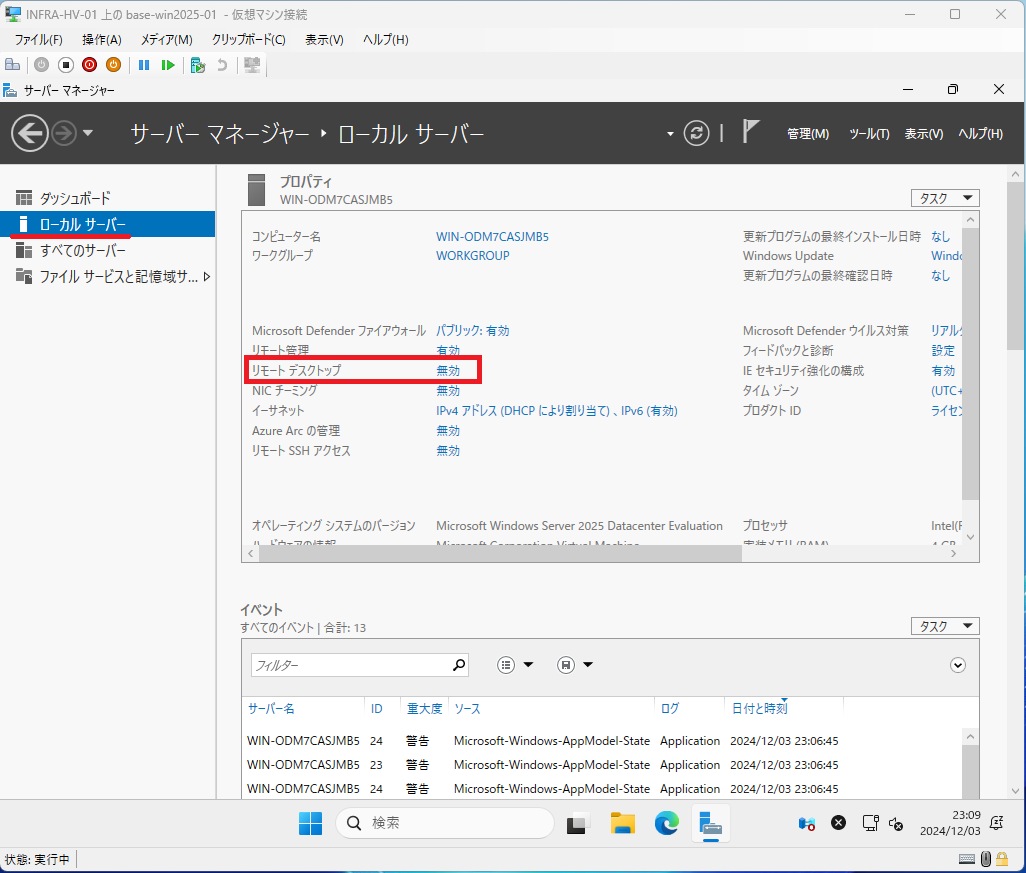
Task: Open the Windows Start button
Action: click(310, 823)
